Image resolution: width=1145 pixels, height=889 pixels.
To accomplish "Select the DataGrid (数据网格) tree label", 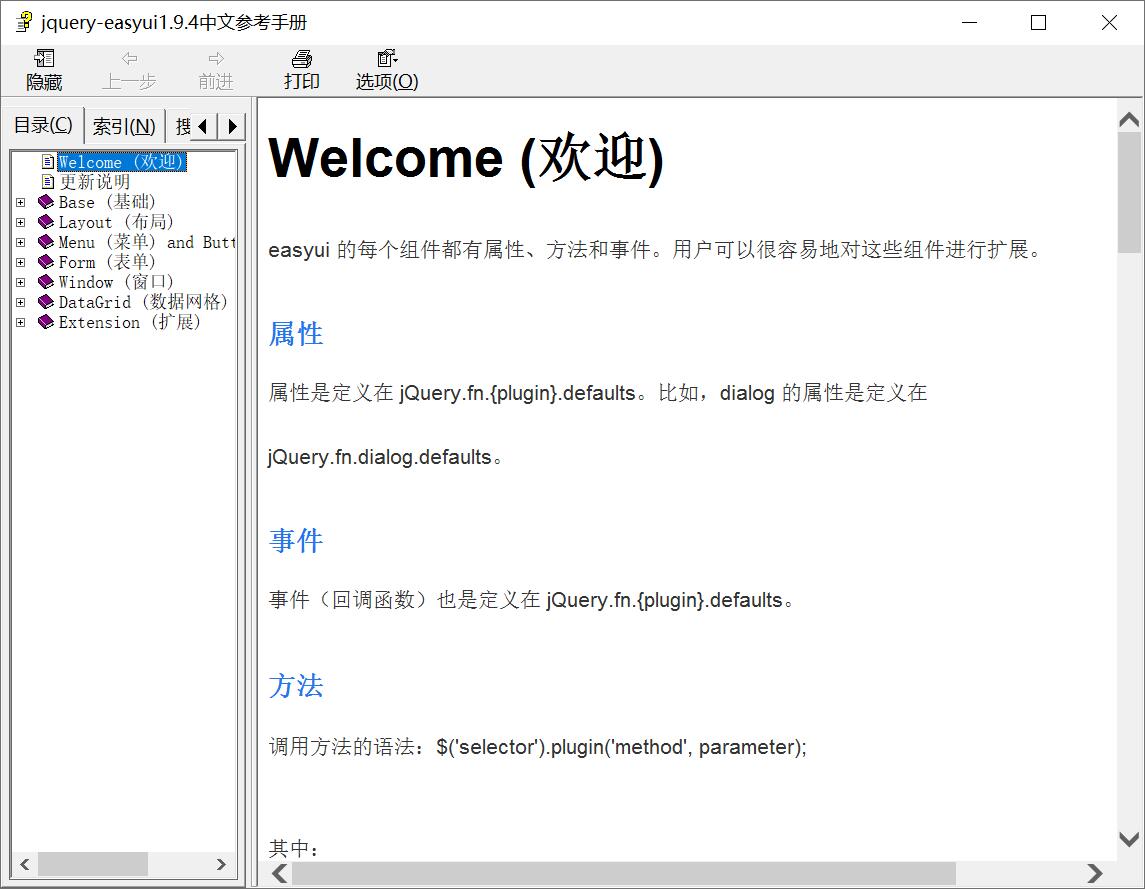I will (143, 302).
